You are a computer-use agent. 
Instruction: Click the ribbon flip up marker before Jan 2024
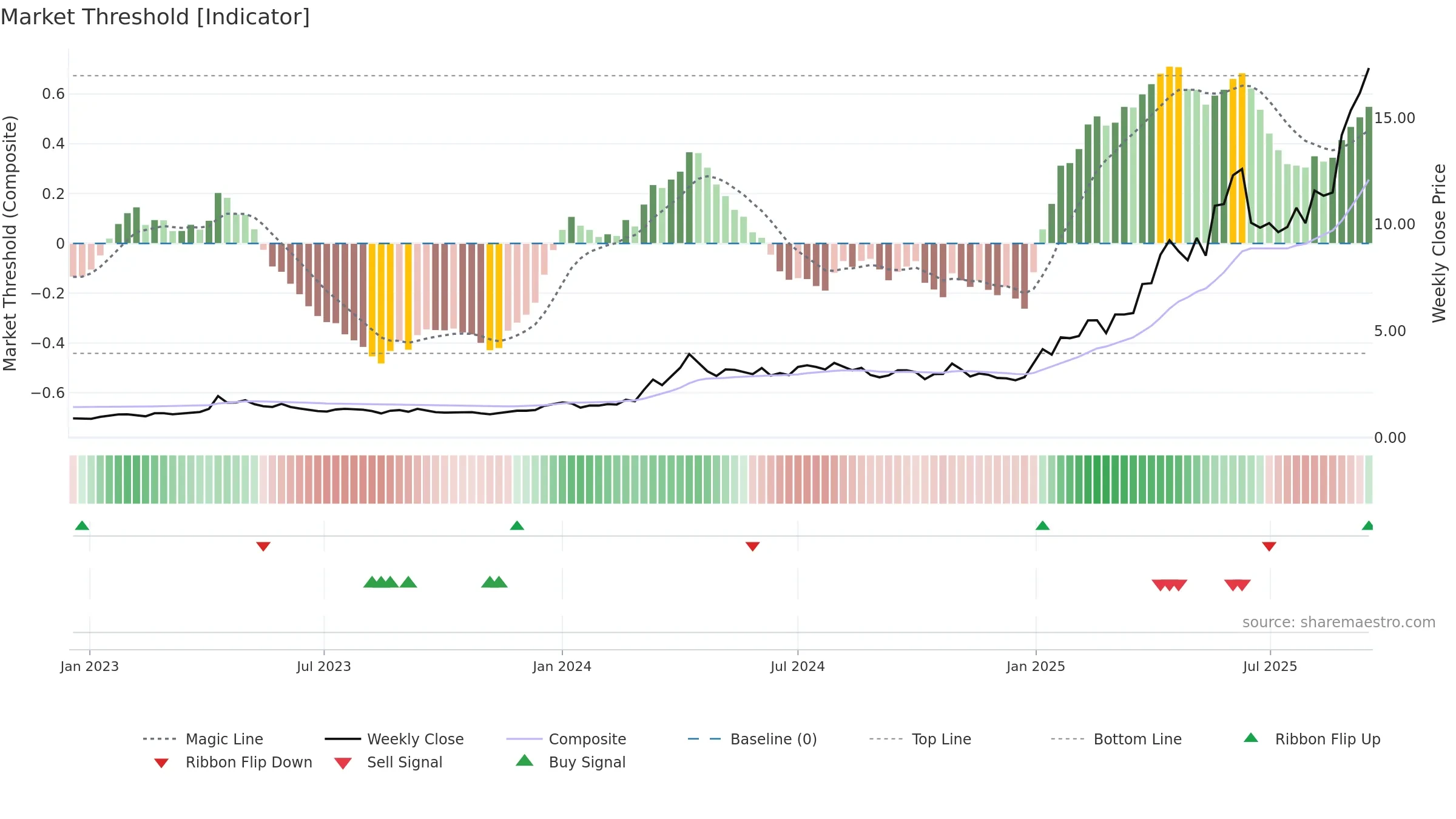click(x=517, y=525)
